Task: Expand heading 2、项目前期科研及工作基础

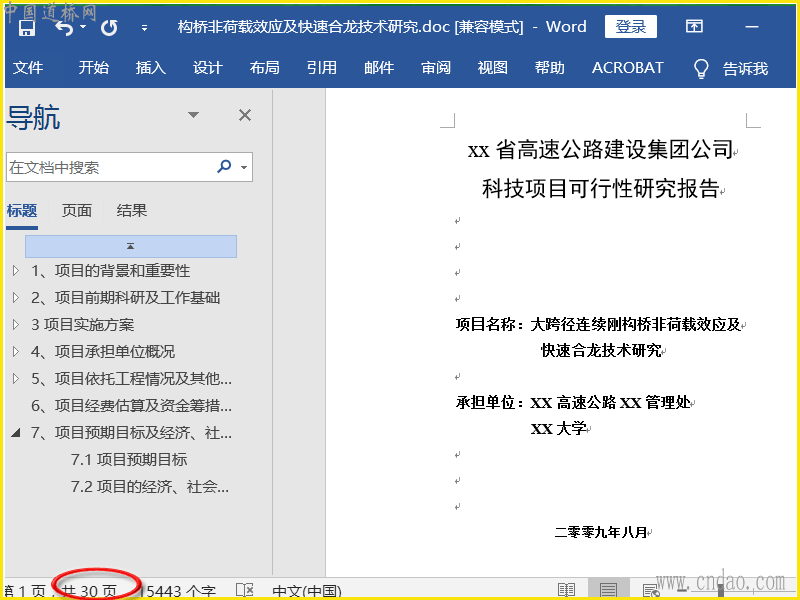Action: coord(16,297)
